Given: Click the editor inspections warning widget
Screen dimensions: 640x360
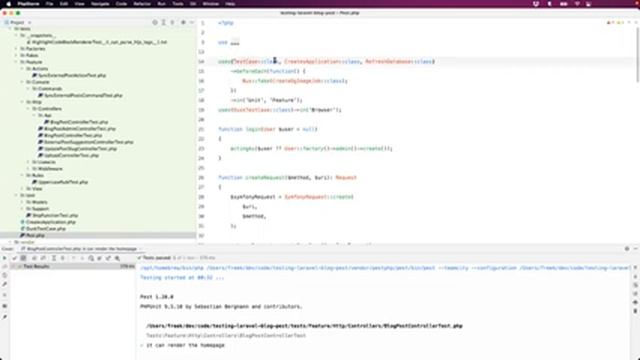Looking at the screenshot, I should coord(616,23).
